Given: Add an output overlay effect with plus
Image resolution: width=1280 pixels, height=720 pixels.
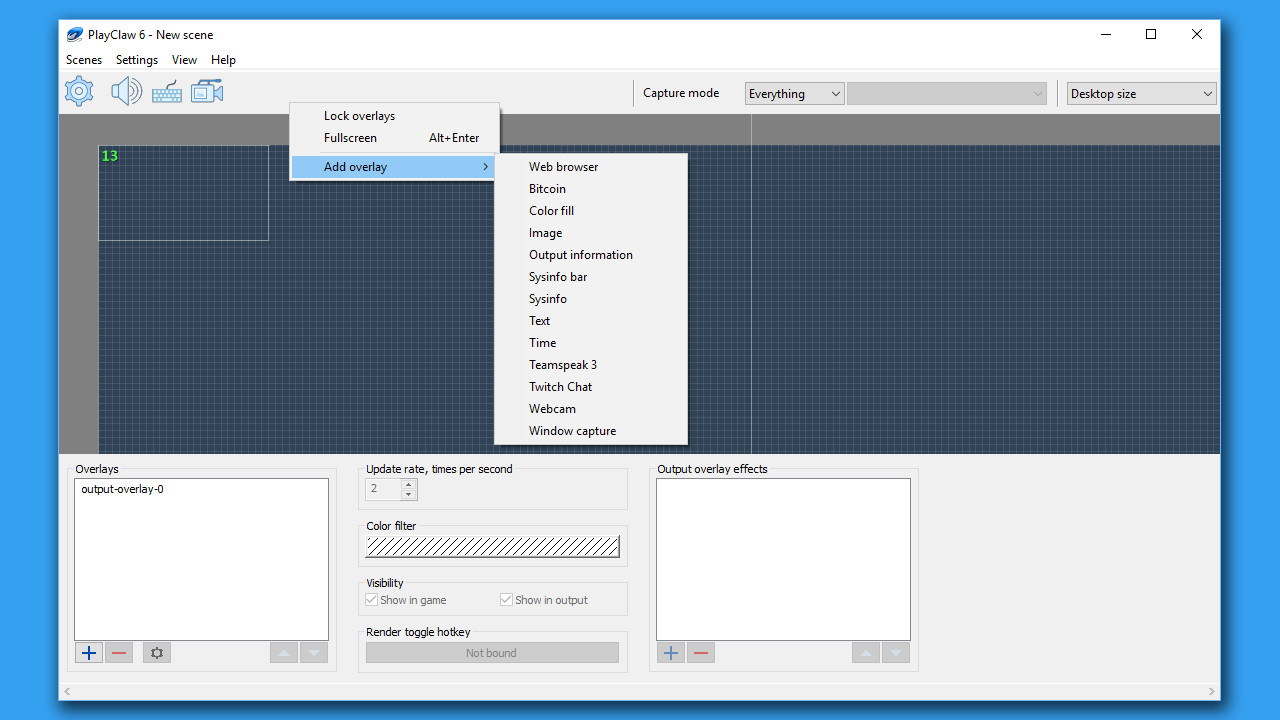Looking at the screenshot, I should point(670,652).
